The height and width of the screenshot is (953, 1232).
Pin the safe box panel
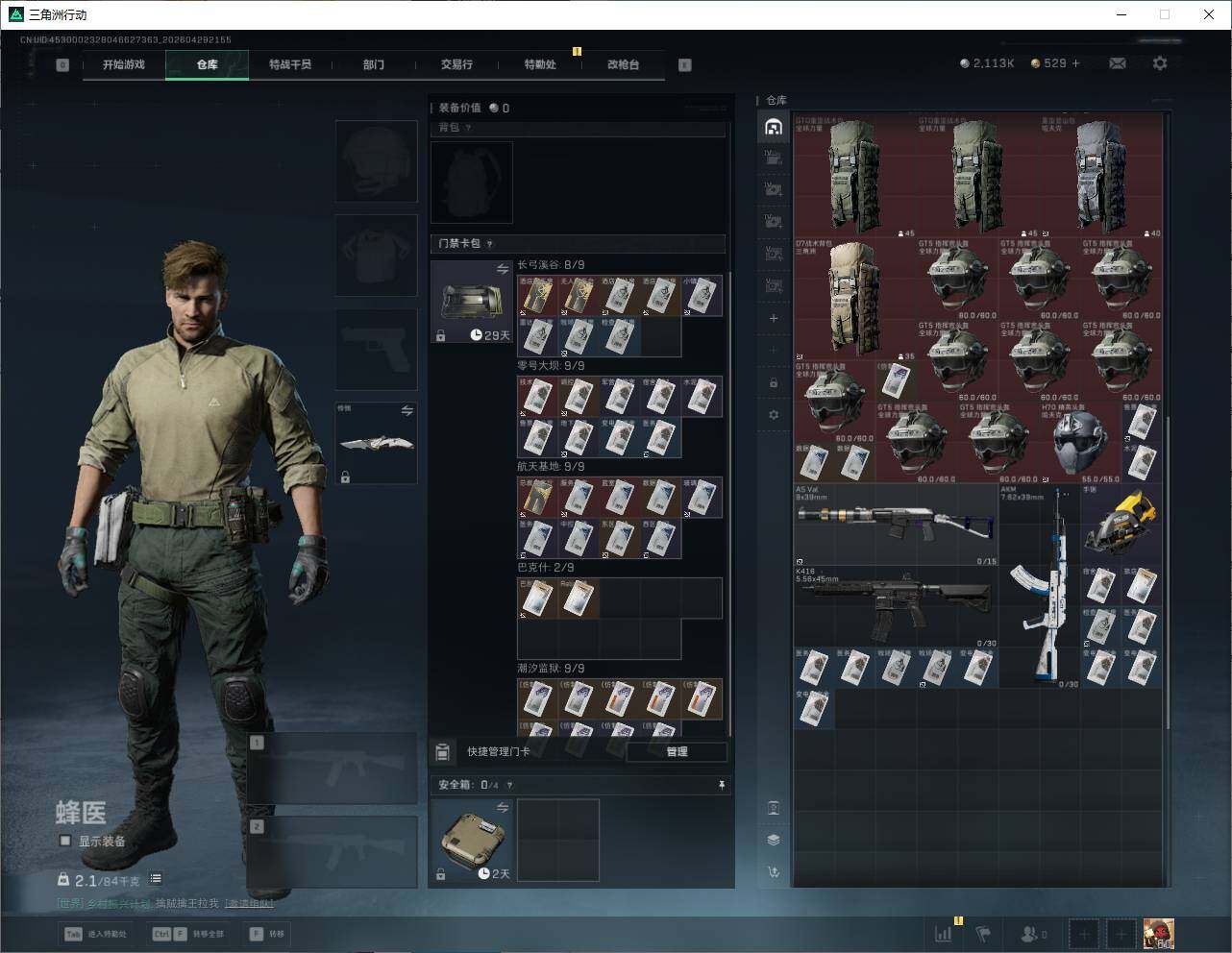tap(721, 785)
